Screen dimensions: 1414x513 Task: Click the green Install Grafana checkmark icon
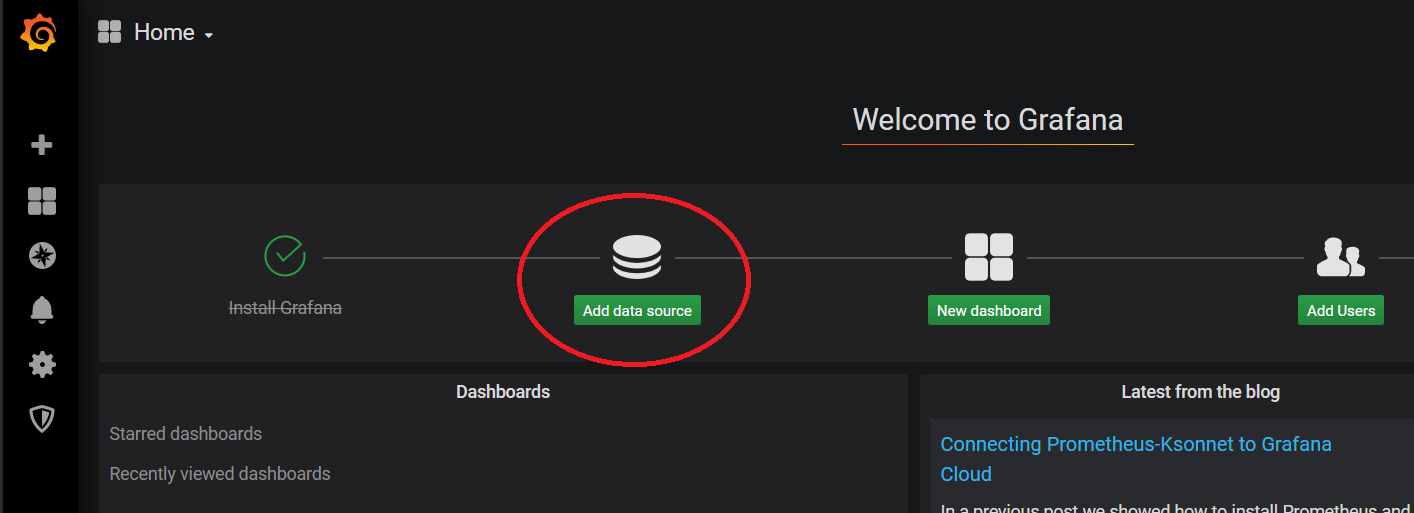coord(285,256)
